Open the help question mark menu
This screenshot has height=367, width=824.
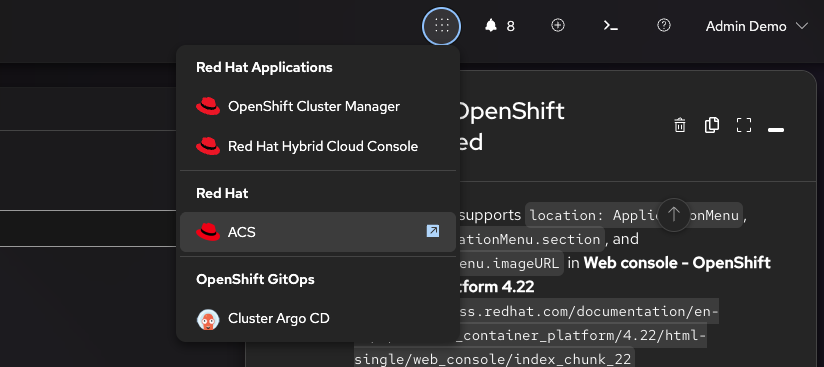pyautogui.click(x=664, y=25)
